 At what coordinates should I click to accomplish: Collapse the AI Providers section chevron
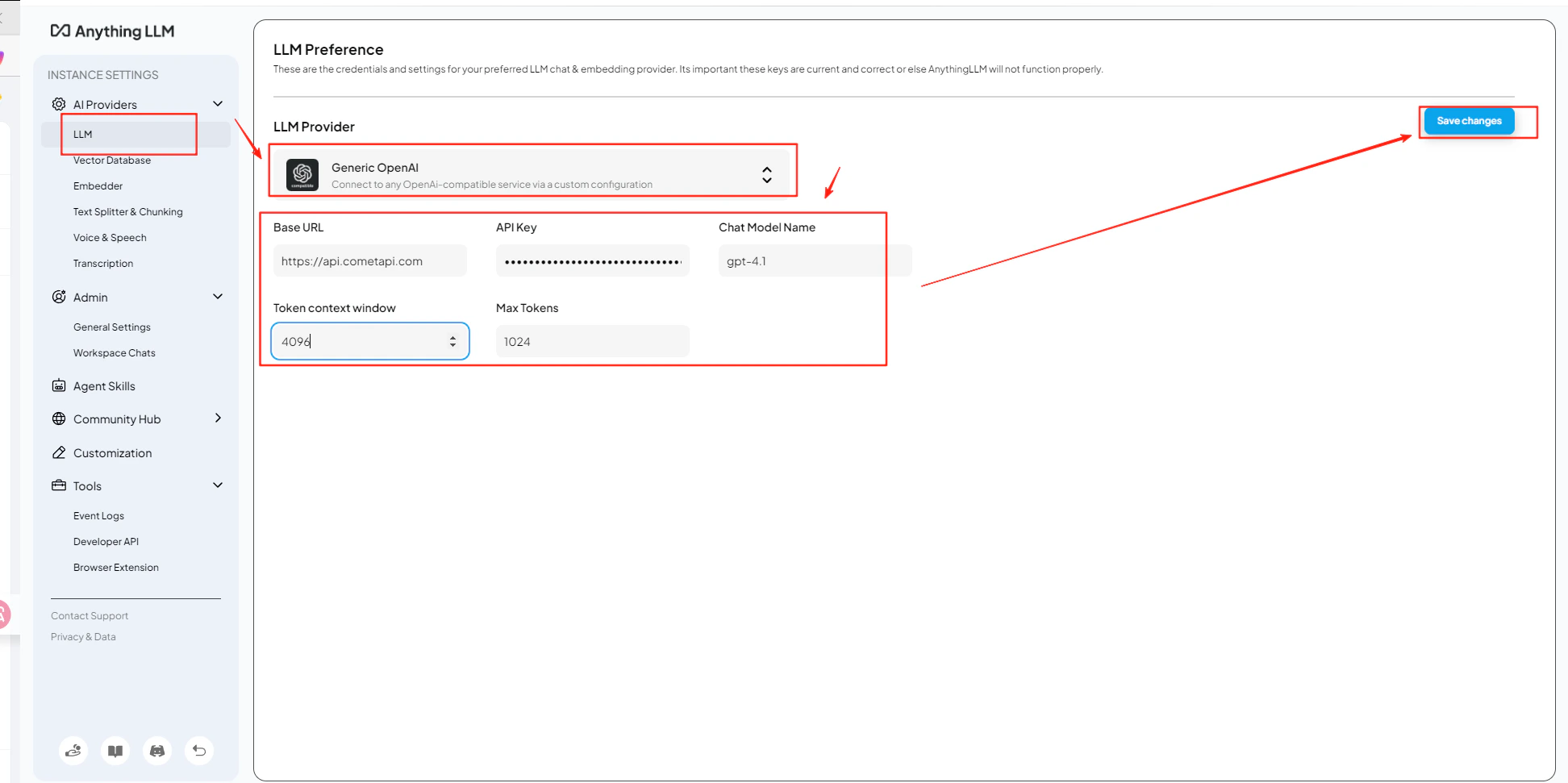pos(217,103)
